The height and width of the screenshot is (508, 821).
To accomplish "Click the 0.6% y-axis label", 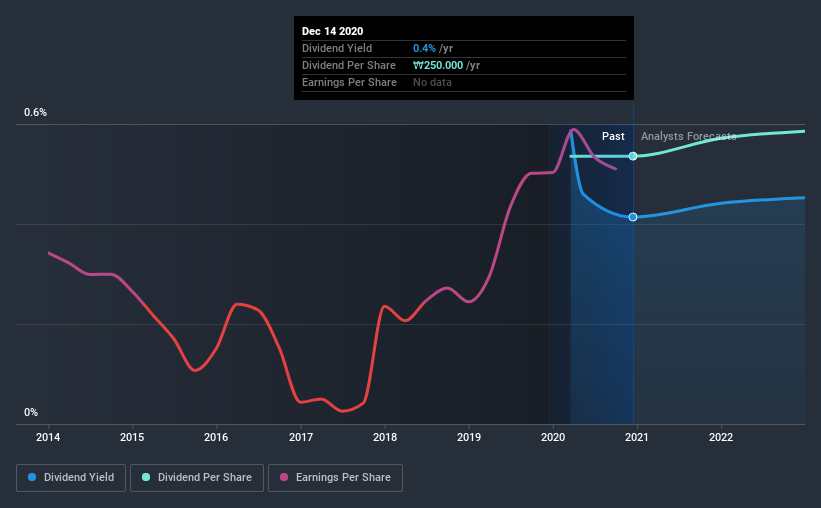I will 36,113.
